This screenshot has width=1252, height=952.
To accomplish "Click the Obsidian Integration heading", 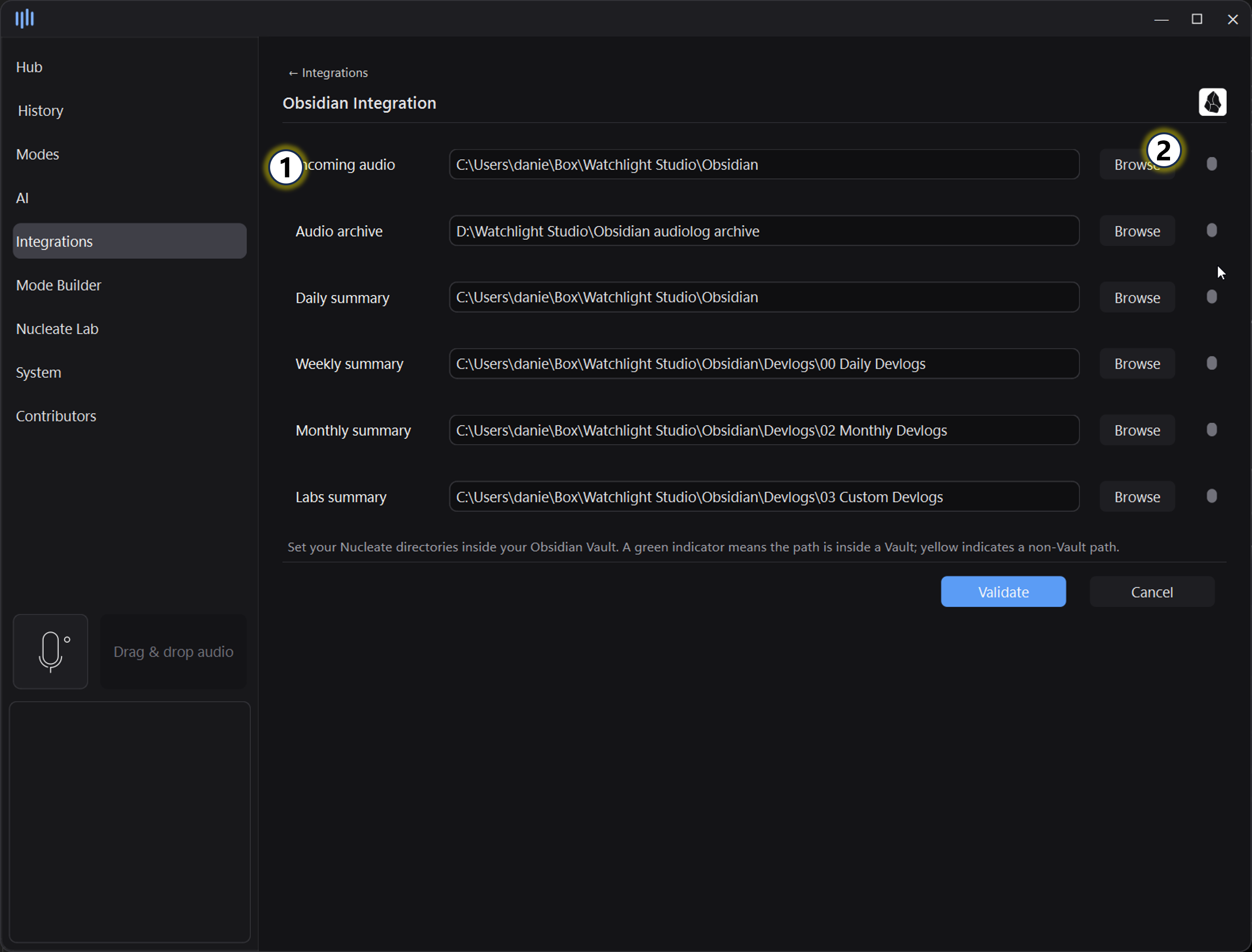I will pyautogui.click(x=359, y=103).
